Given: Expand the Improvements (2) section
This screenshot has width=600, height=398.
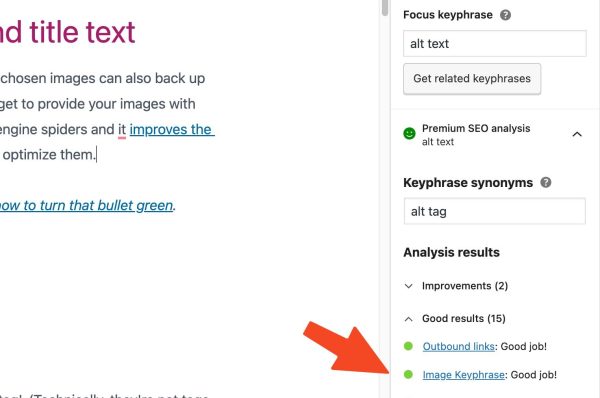Looking at the screenshot, I should click(x=409, y=286).
